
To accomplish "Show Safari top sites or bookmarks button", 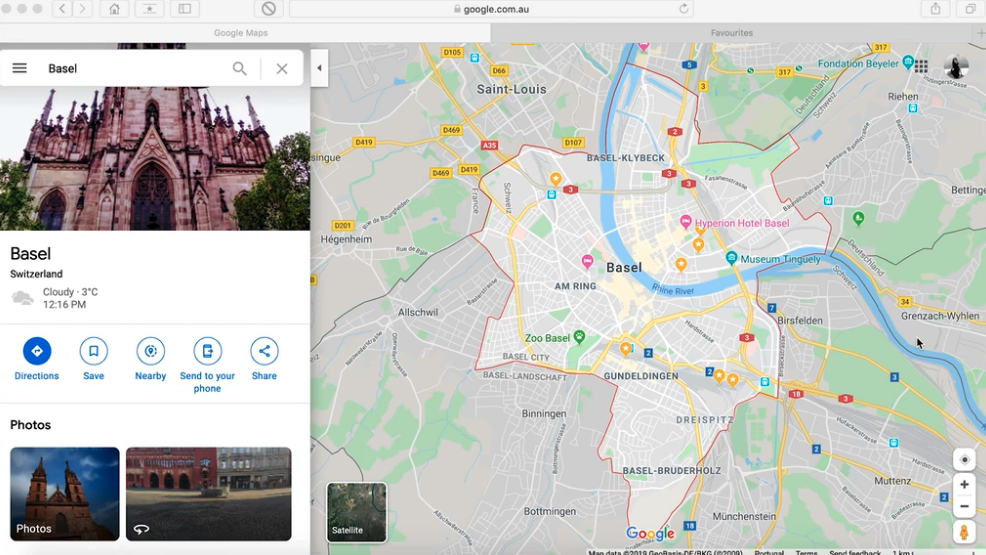I will (150, 9).
